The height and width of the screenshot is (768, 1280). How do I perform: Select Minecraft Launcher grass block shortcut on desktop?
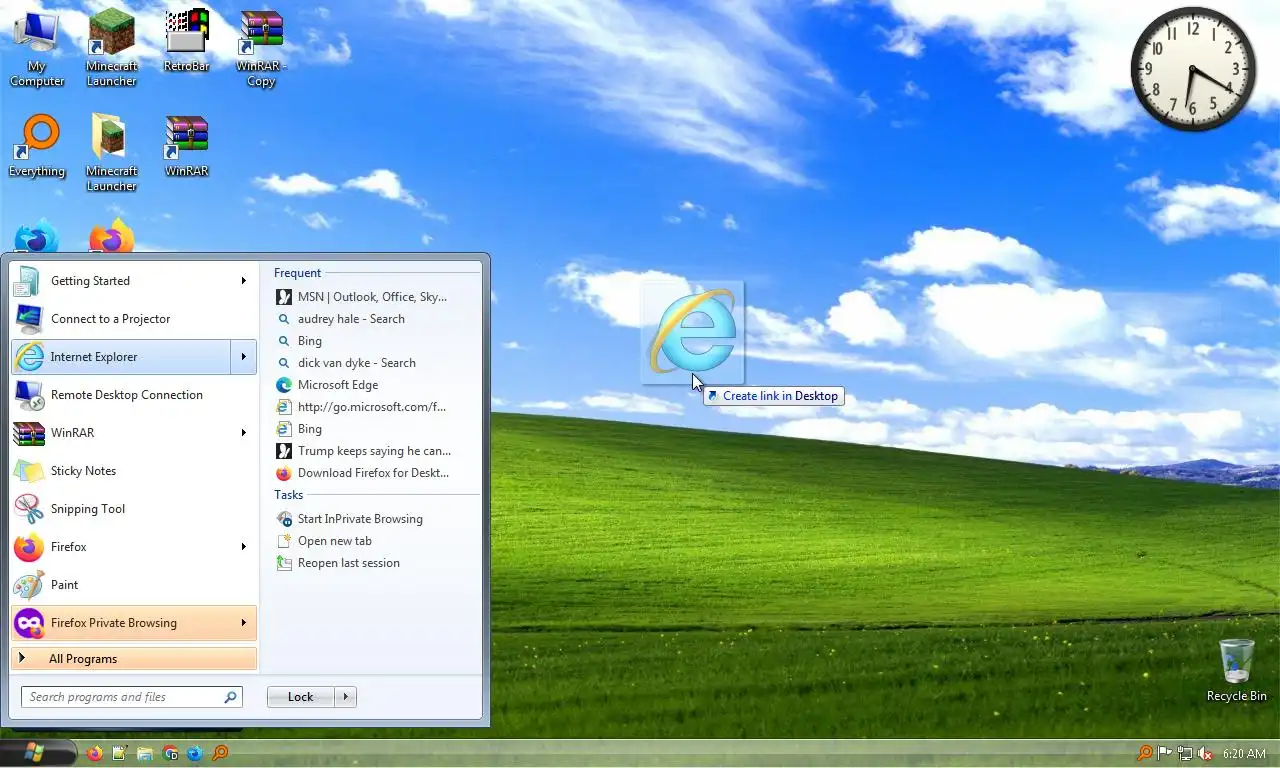point(111,47)
